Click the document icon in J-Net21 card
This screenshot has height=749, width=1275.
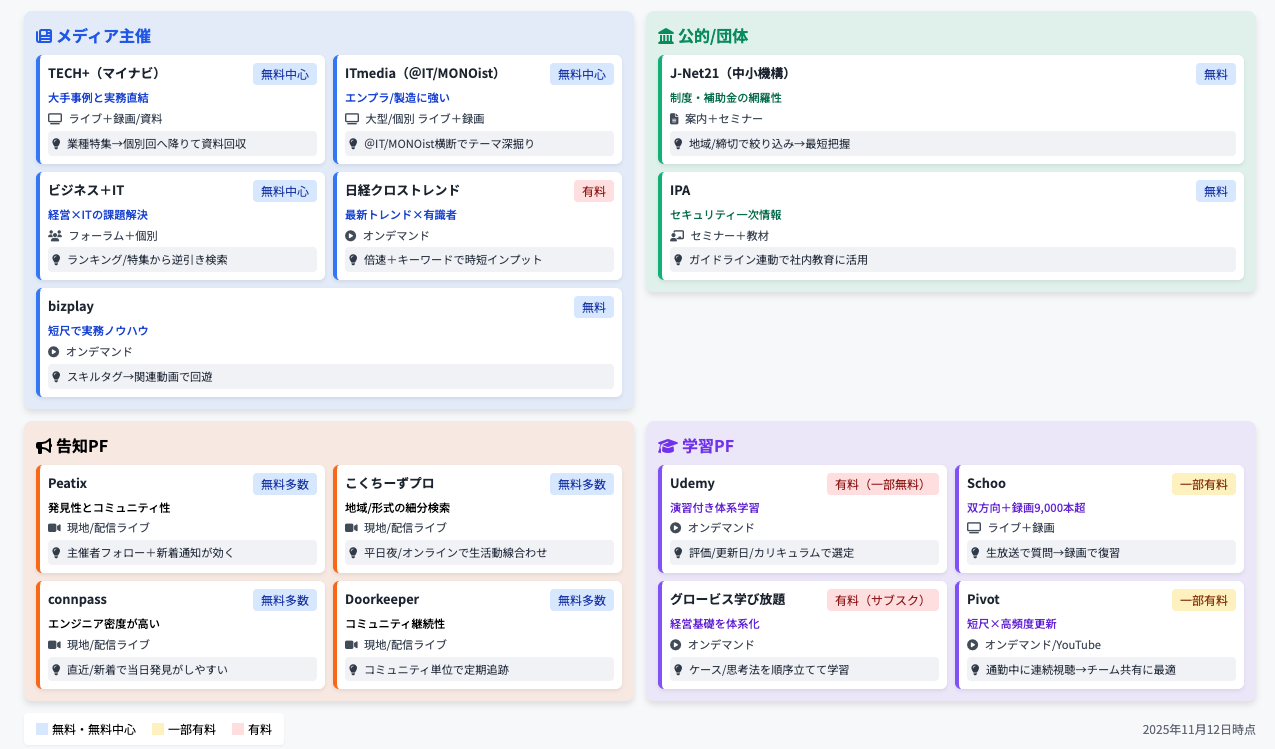tap(674, 119)
